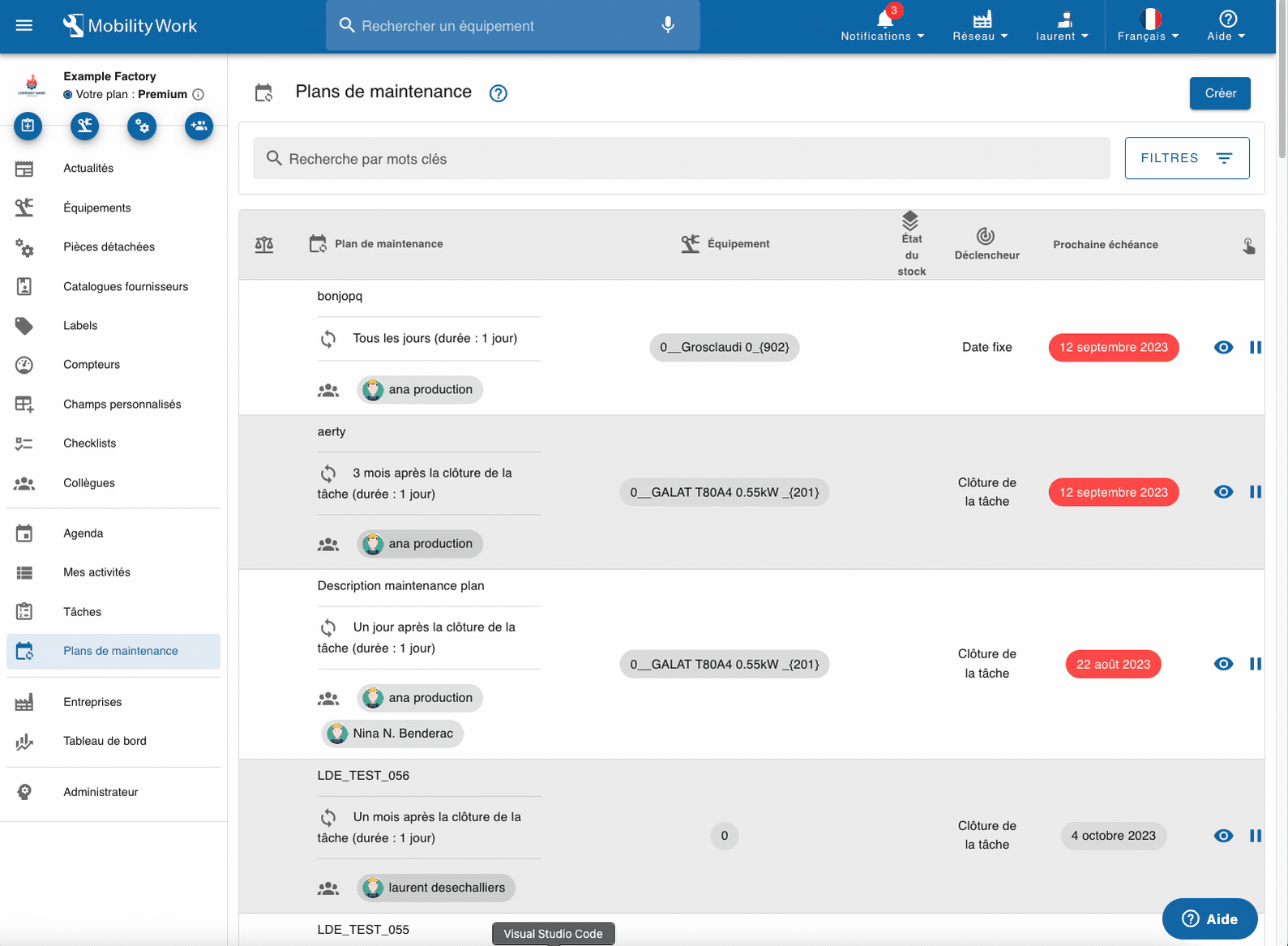Click the Créer button
This screenshot has height=946, width=1288.
click(1219, 93)
